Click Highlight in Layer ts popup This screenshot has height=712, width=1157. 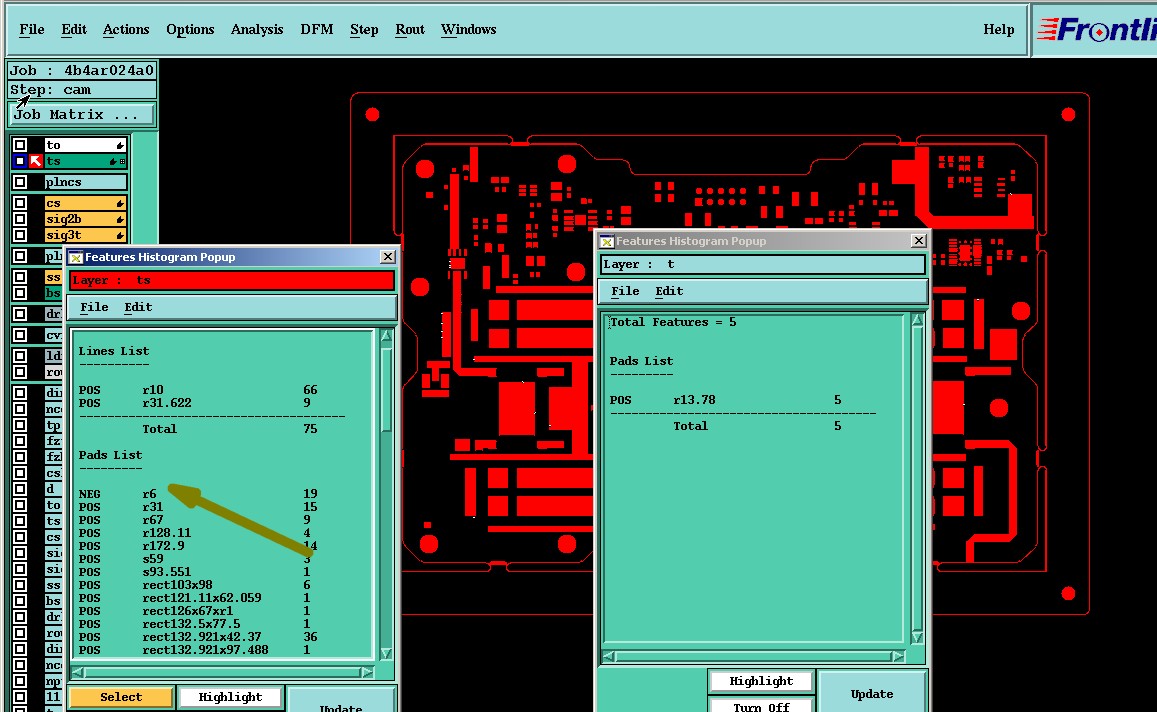click(x=230, y=697)
